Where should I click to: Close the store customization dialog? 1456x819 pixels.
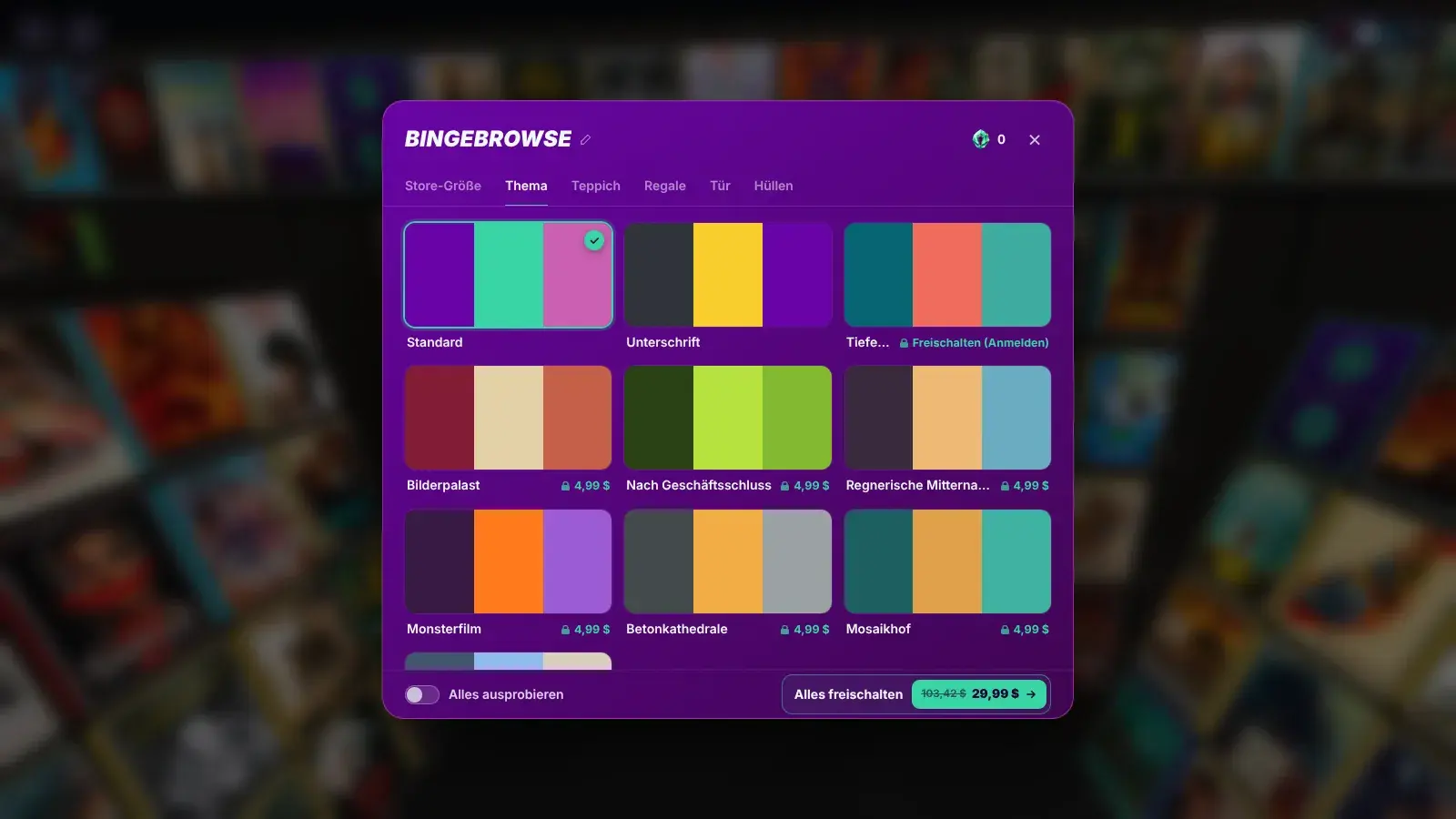pyautogui.click(x=1035, y=139)
